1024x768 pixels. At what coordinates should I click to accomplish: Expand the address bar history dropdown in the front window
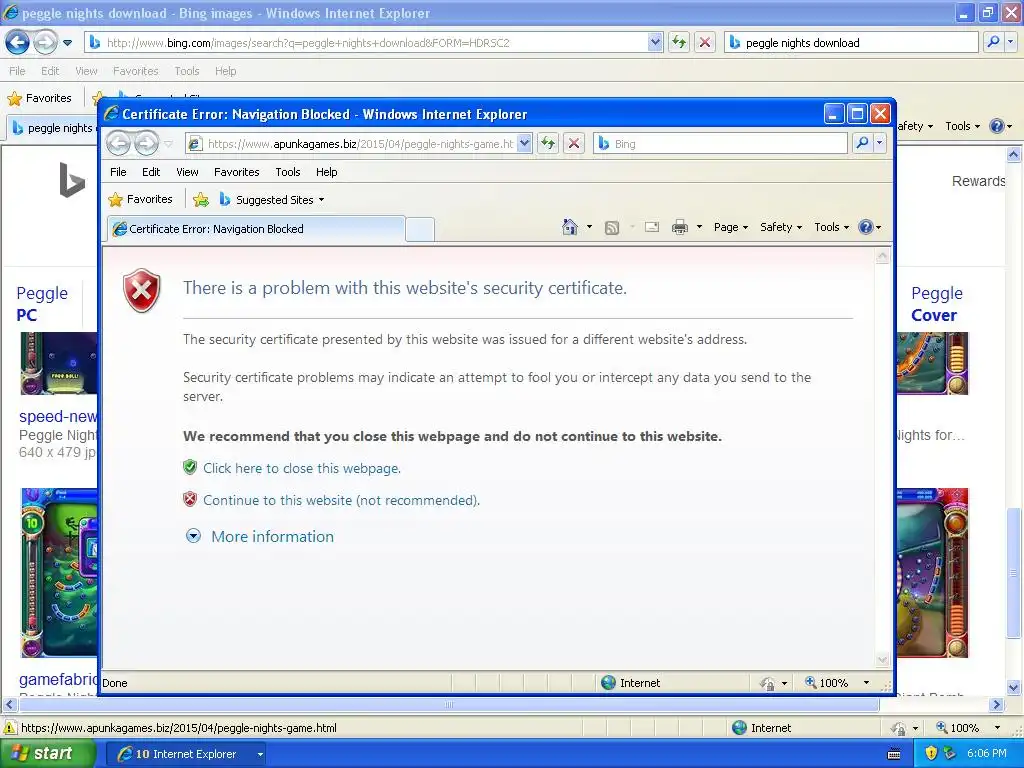point(524,144)
